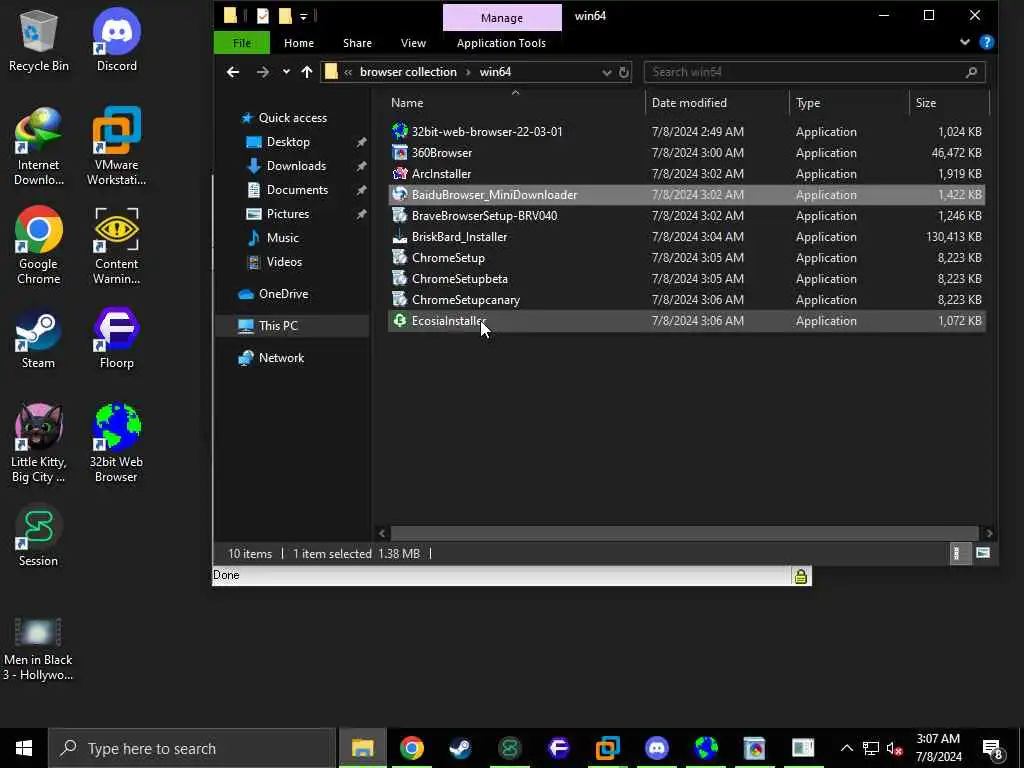Image resolution: width=1024 pixels, height=768 pixels.
Task: Open VMware Workstation desktop shortcut
Action: tap(116, 148)
